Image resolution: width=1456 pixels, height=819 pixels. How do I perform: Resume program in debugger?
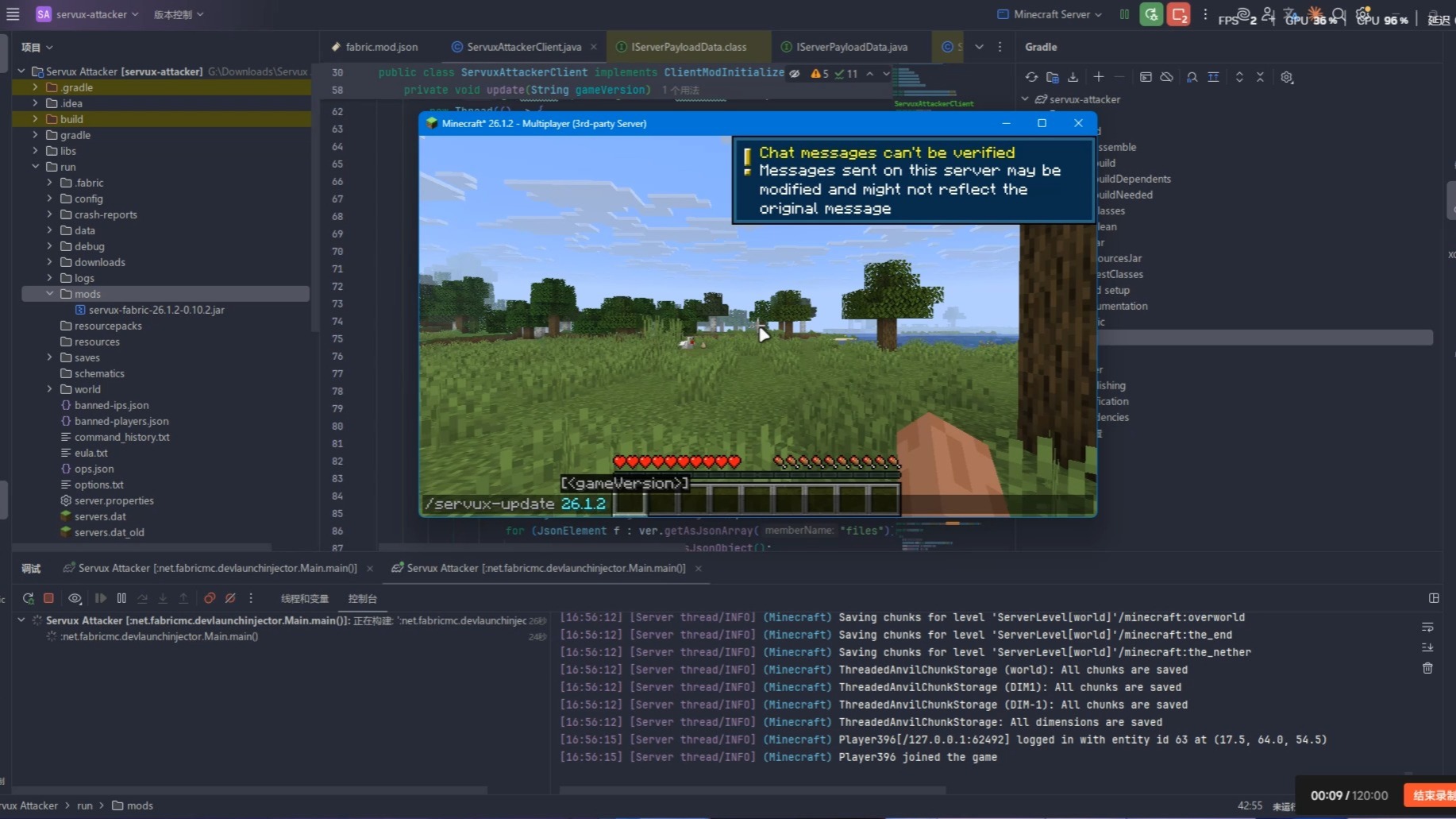[x=101, y=598]
